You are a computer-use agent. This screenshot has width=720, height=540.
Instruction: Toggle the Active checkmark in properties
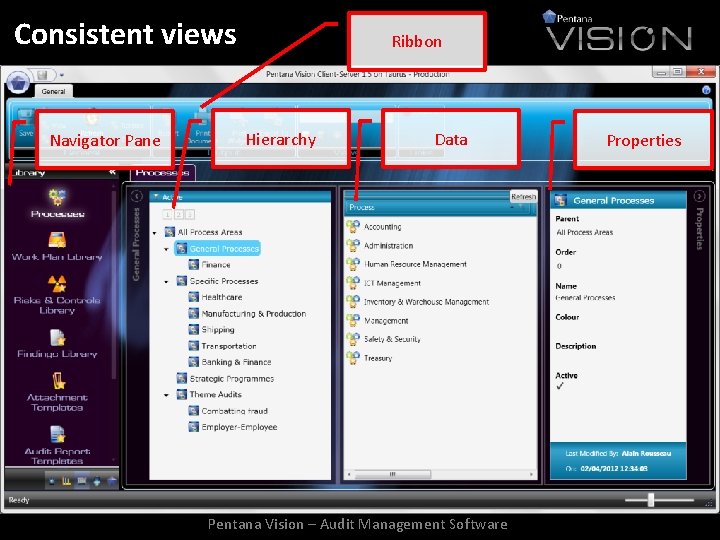(560, 386)
